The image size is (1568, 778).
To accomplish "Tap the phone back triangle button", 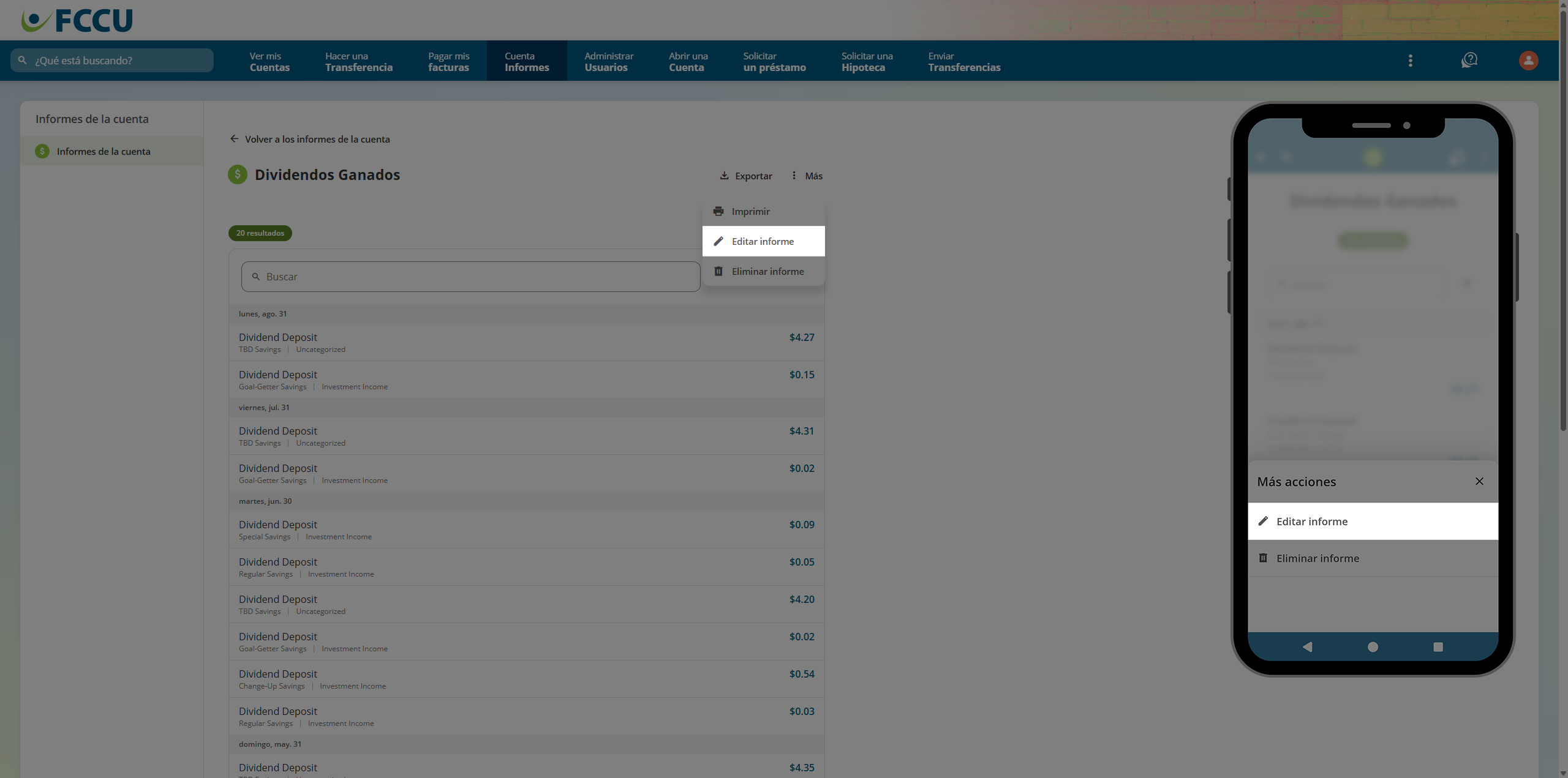I will [x=1307, y=646].
